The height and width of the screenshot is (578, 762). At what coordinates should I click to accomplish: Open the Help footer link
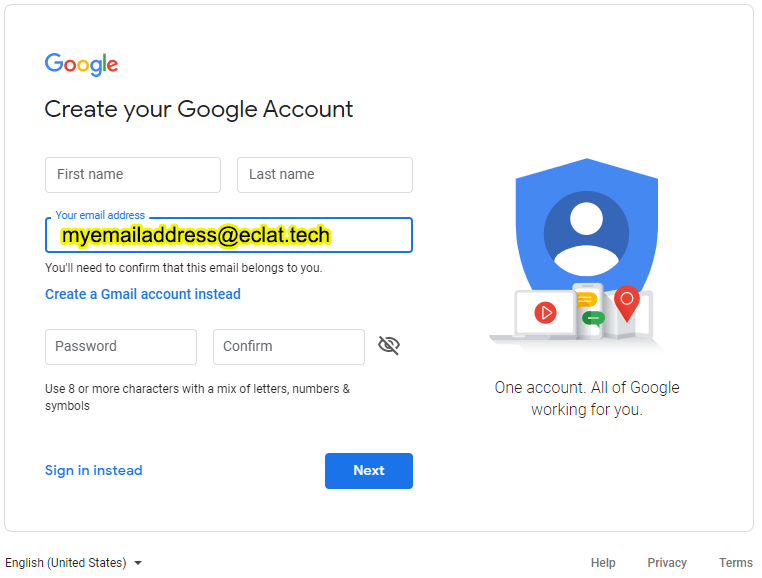tap(603, 562)
